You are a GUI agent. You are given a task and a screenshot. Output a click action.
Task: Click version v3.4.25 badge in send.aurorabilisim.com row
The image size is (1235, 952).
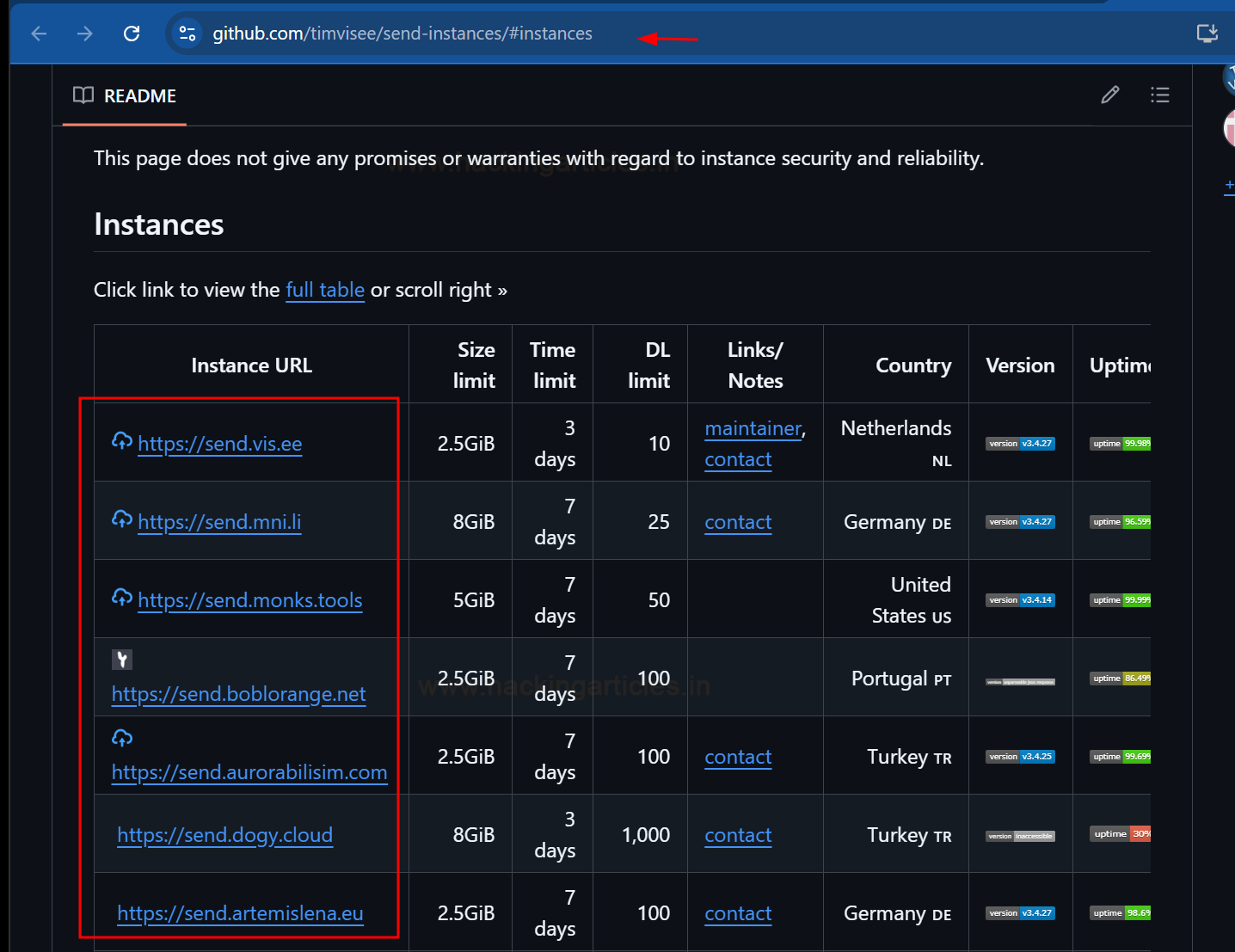(1020, 757)
